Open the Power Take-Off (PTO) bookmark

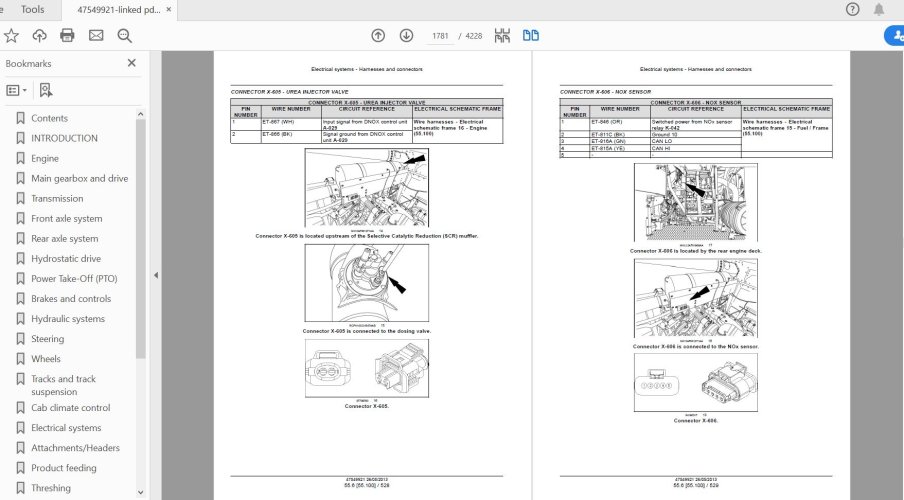tap(74, 279)
